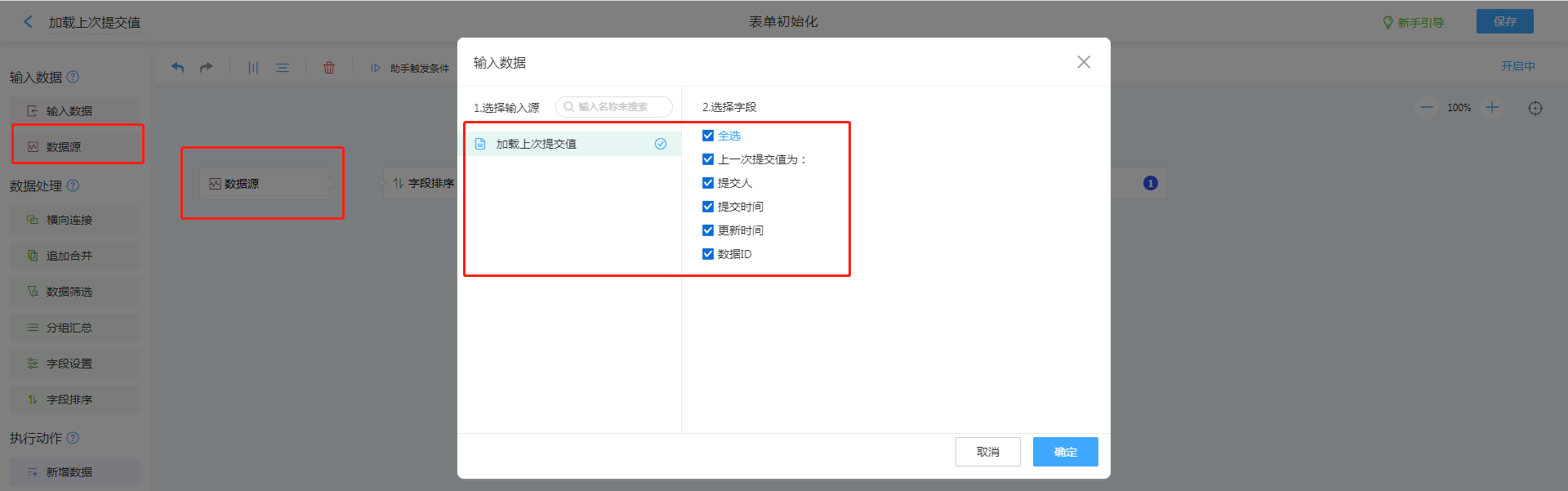
Task: Click the zoom out minus icon
Action: 1427,108
